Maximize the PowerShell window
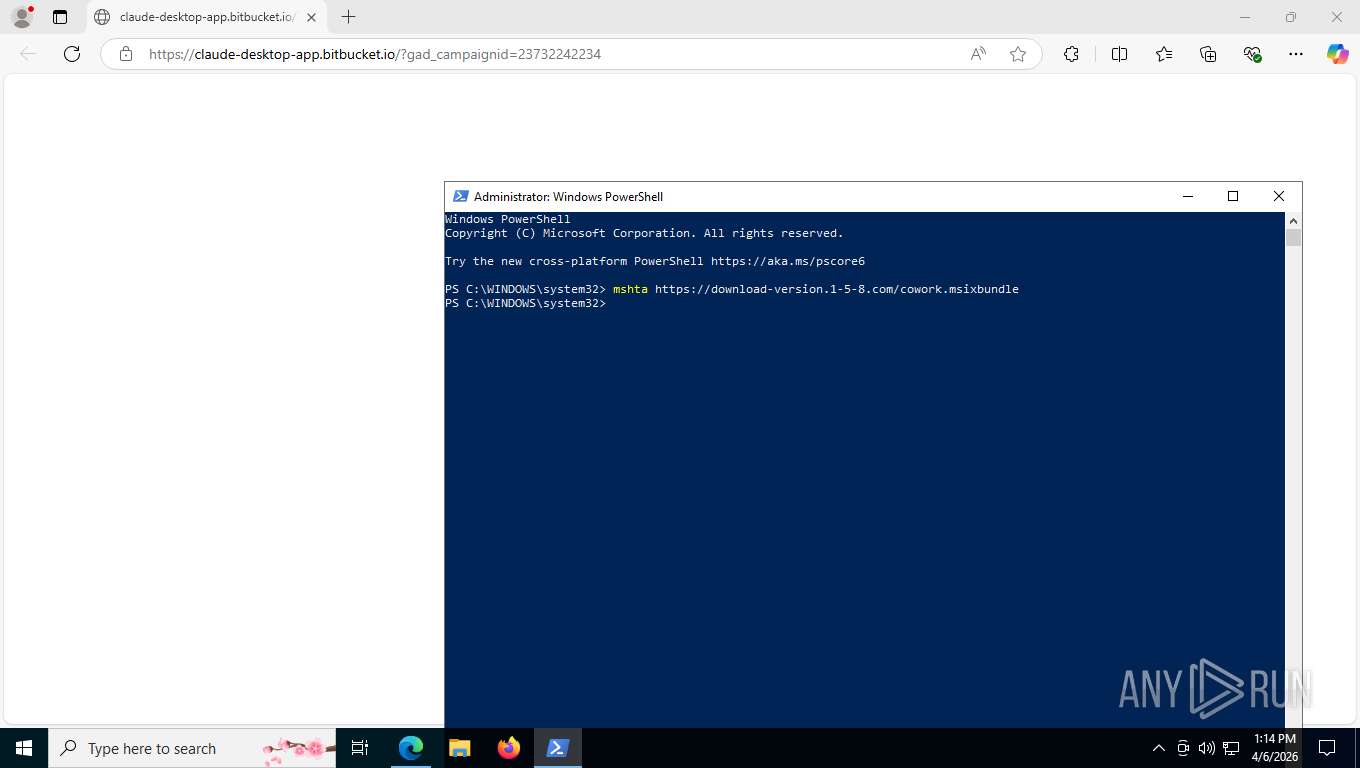 point(1233,197)
